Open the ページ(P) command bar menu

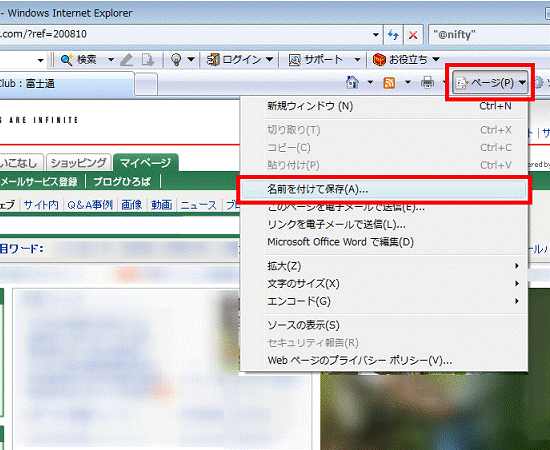pyautogui.click(x=490, y=83)
